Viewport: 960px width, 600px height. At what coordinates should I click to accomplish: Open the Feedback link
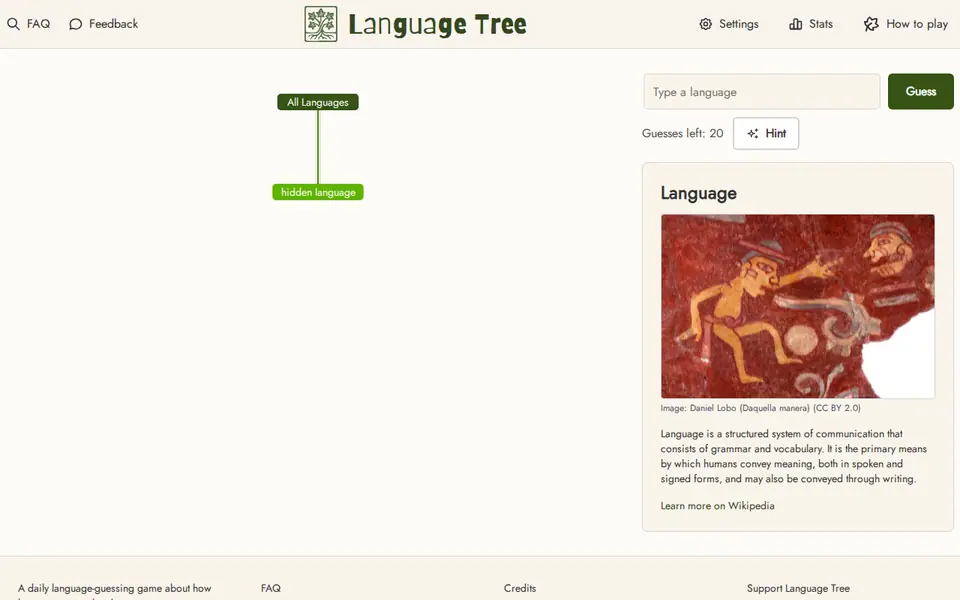[103, 24]
